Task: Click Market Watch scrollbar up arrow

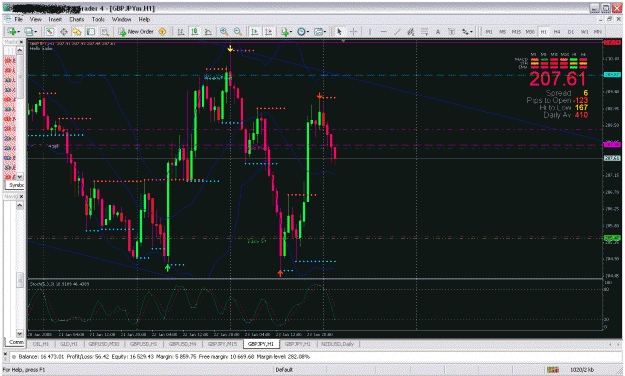Action: (x=20, y=50)
